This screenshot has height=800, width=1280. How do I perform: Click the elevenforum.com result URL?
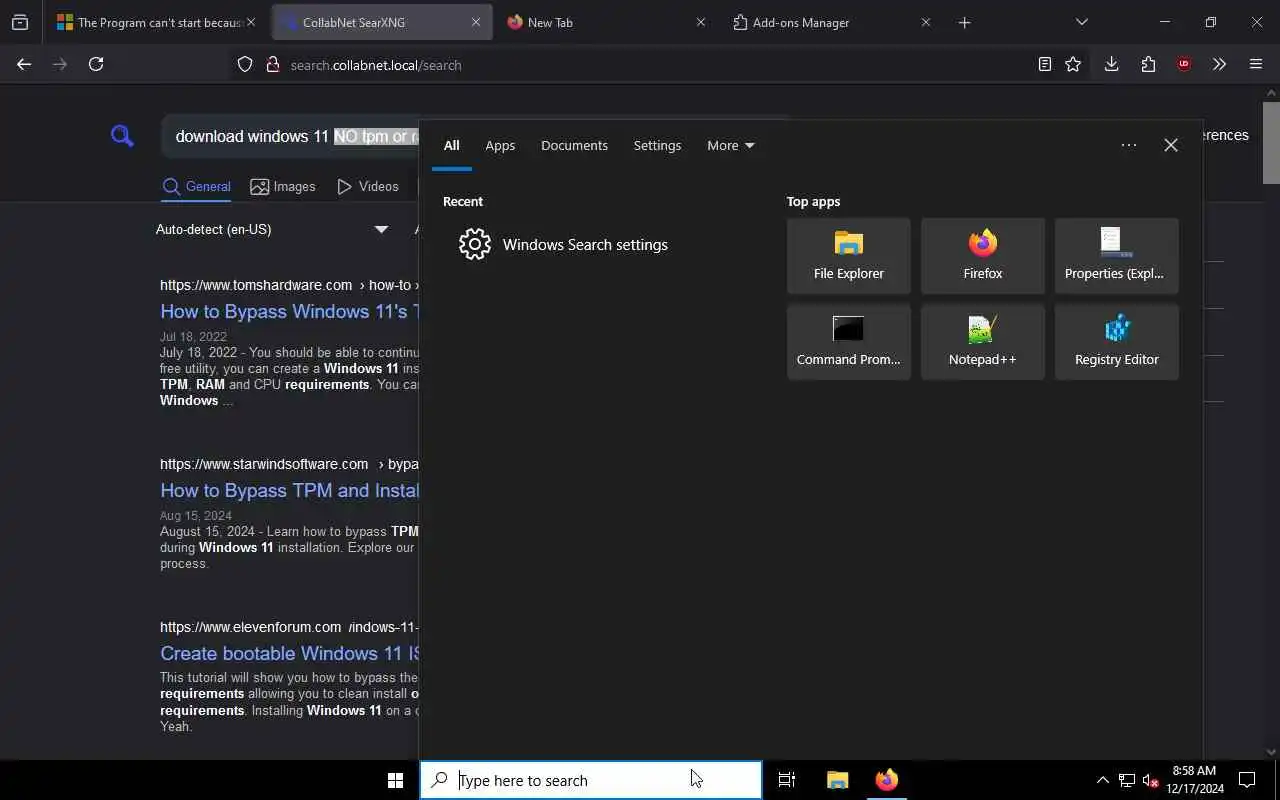[251, 627]
